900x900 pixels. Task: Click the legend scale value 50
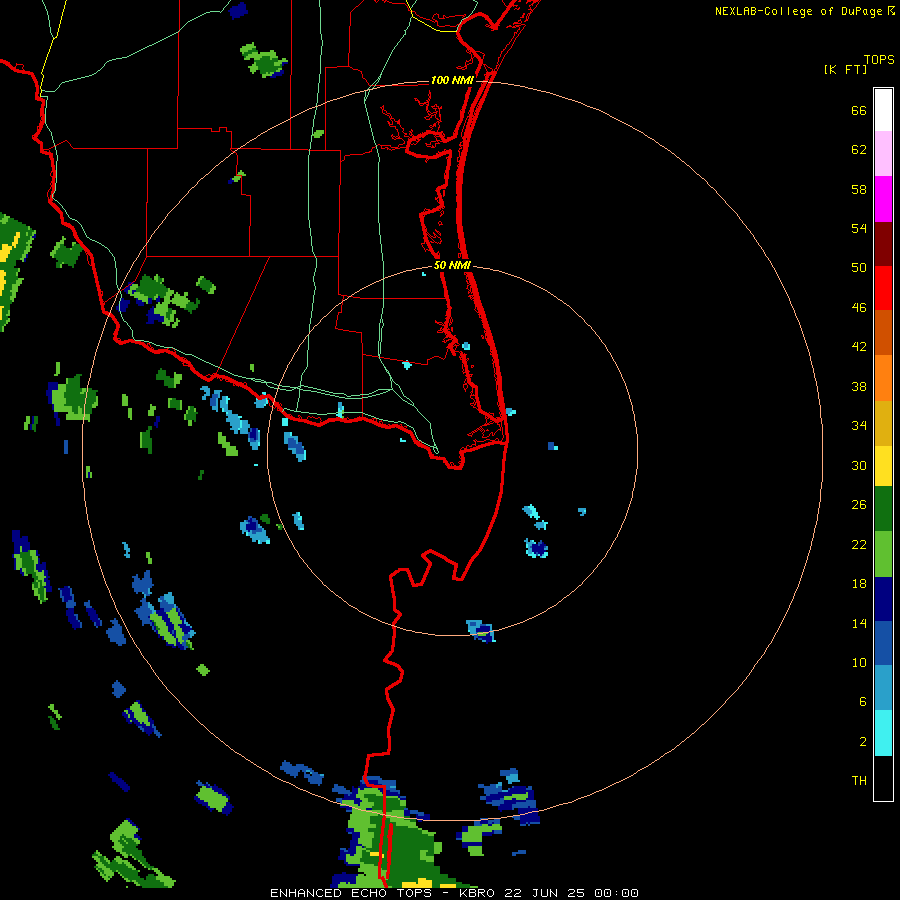click(859, 268)
